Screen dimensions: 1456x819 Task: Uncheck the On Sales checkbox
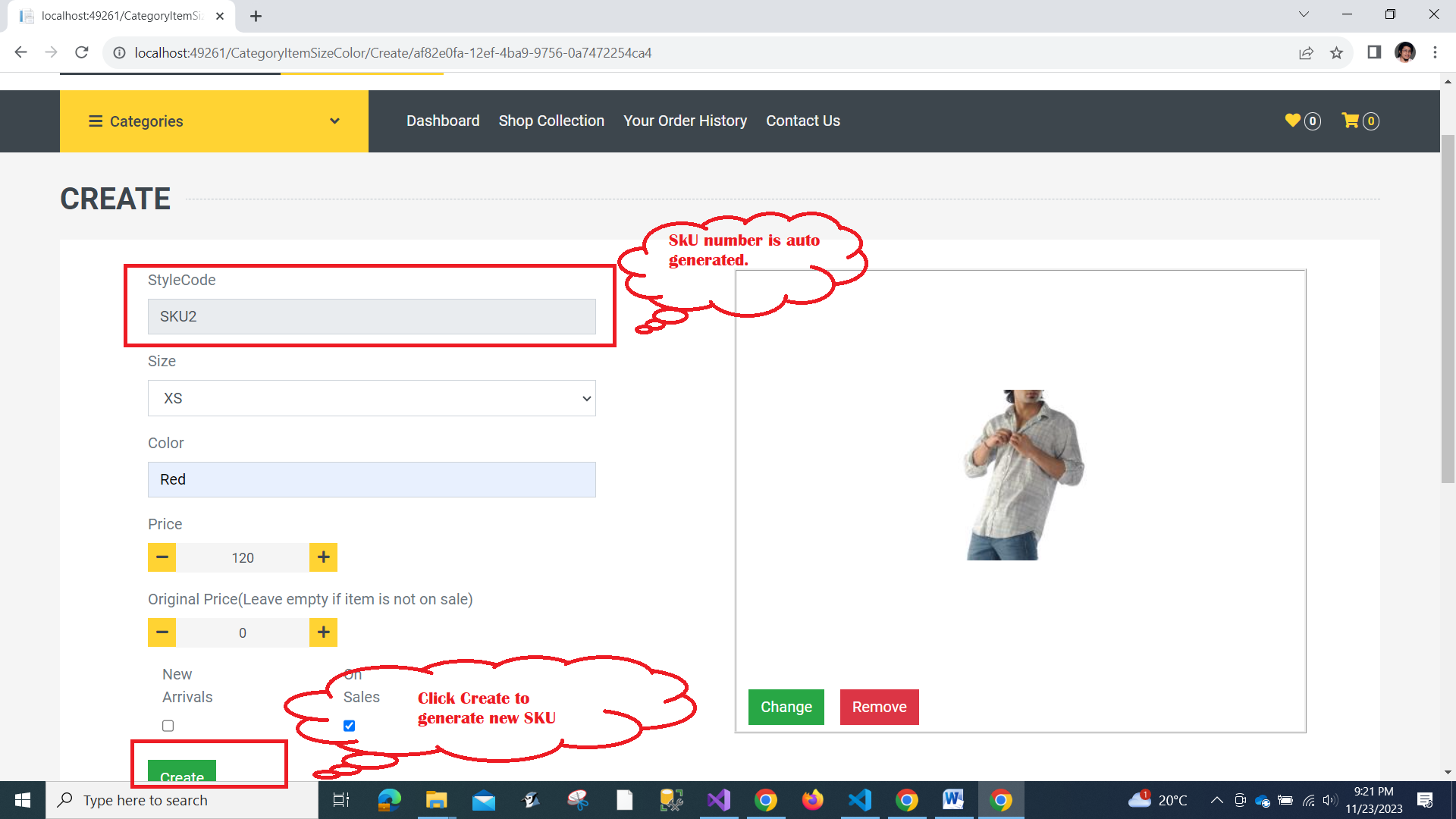349,726
